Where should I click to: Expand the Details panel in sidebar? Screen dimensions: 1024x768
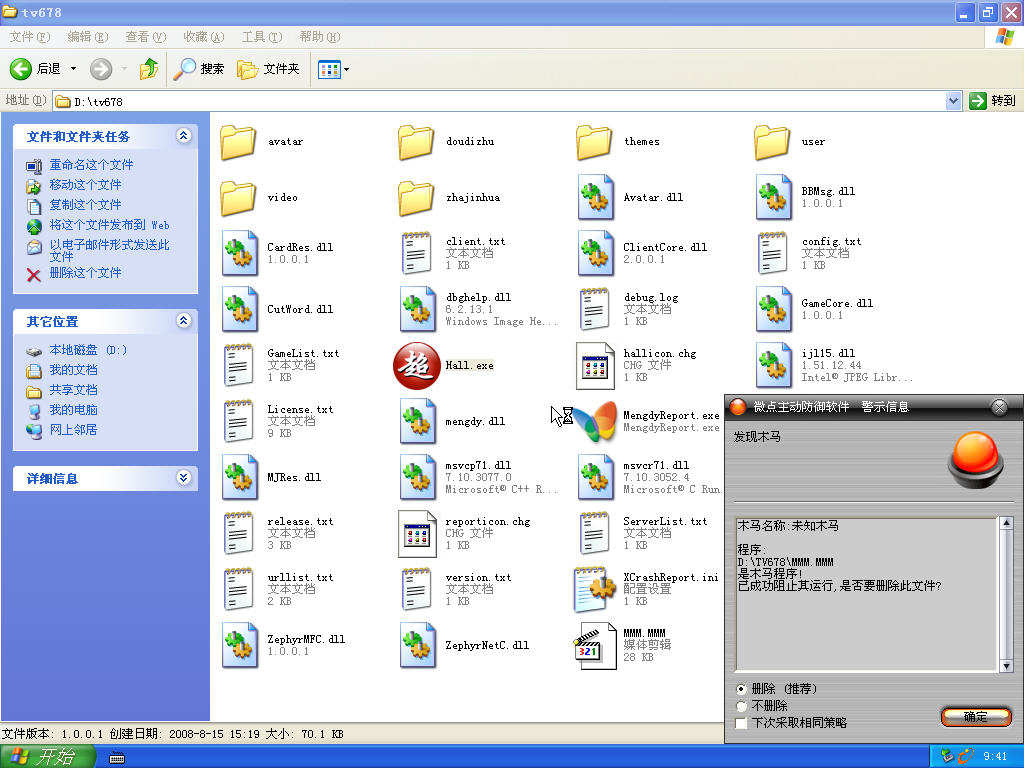pos(183,478)
